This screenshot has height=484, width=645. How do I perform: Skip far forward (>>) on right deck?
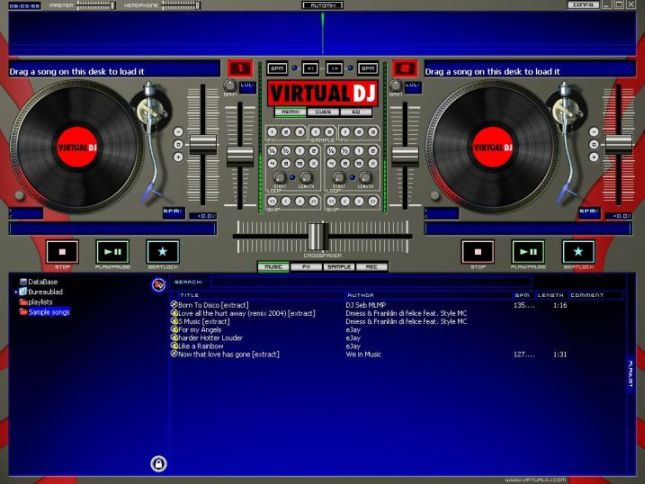click(373, 201)
